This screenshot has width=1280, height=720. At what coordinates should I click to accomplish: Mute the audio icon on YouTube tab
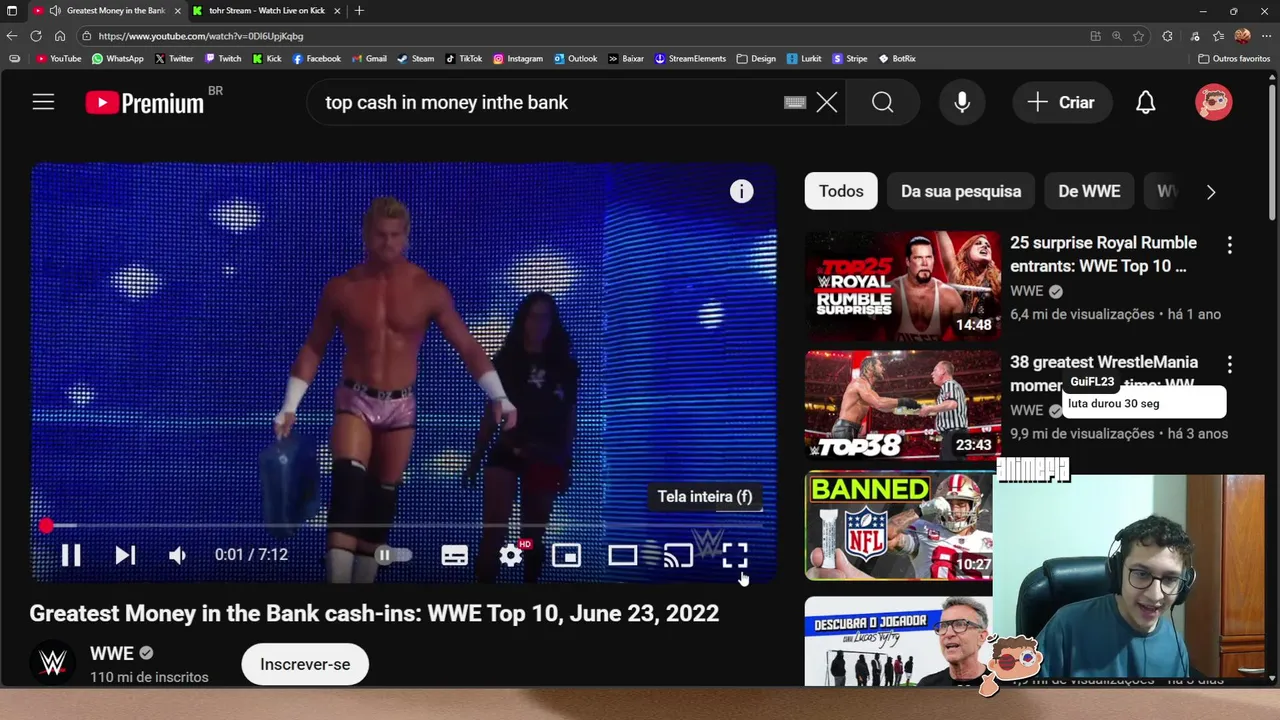(55, 11)
